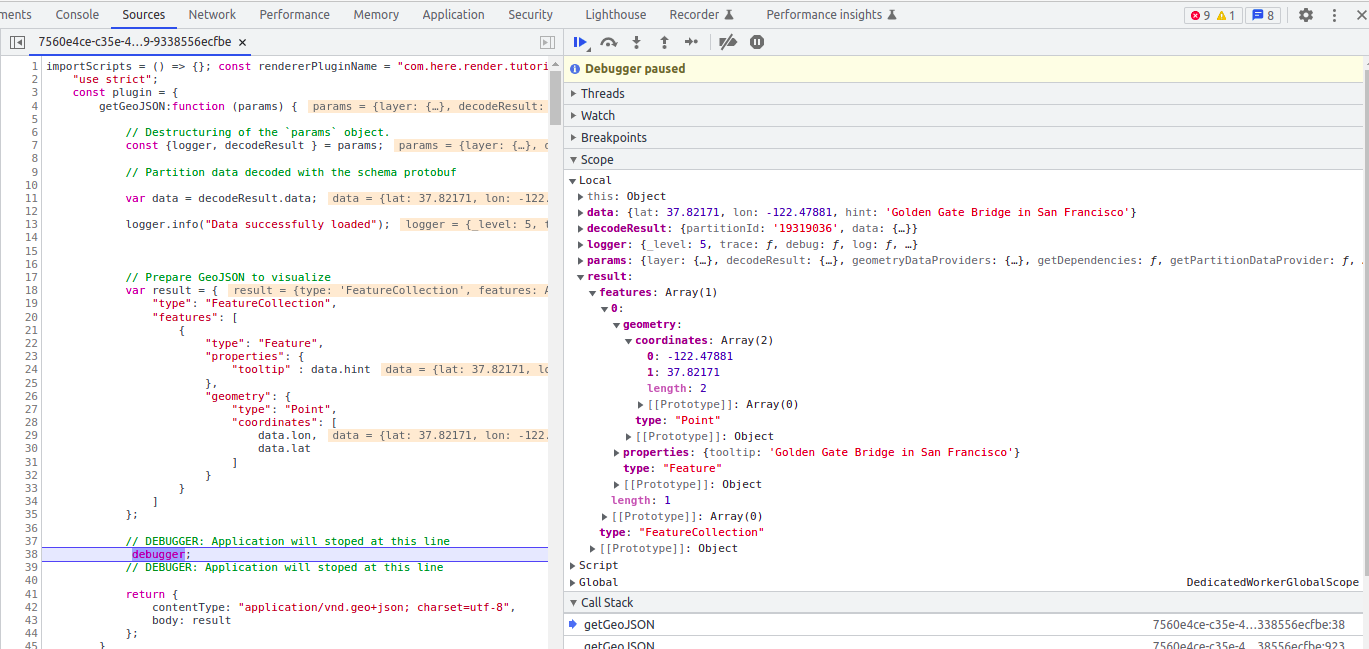Click the errors and warnings counter badge
Screen dimensions: 1369x649
(1212, 15)
